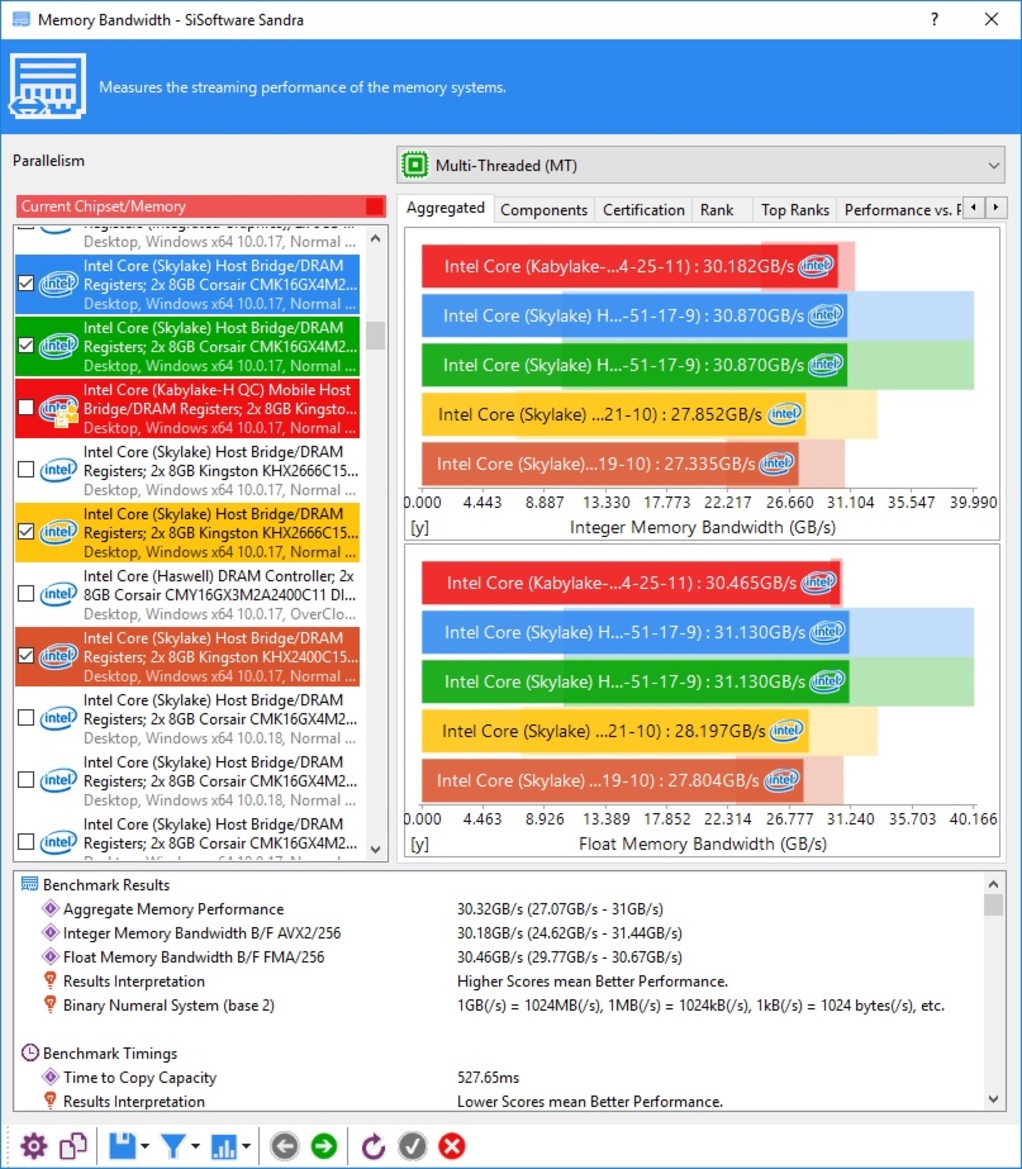
Task: Click the 527.65ms copy time value
Action: coord(488,1077)
